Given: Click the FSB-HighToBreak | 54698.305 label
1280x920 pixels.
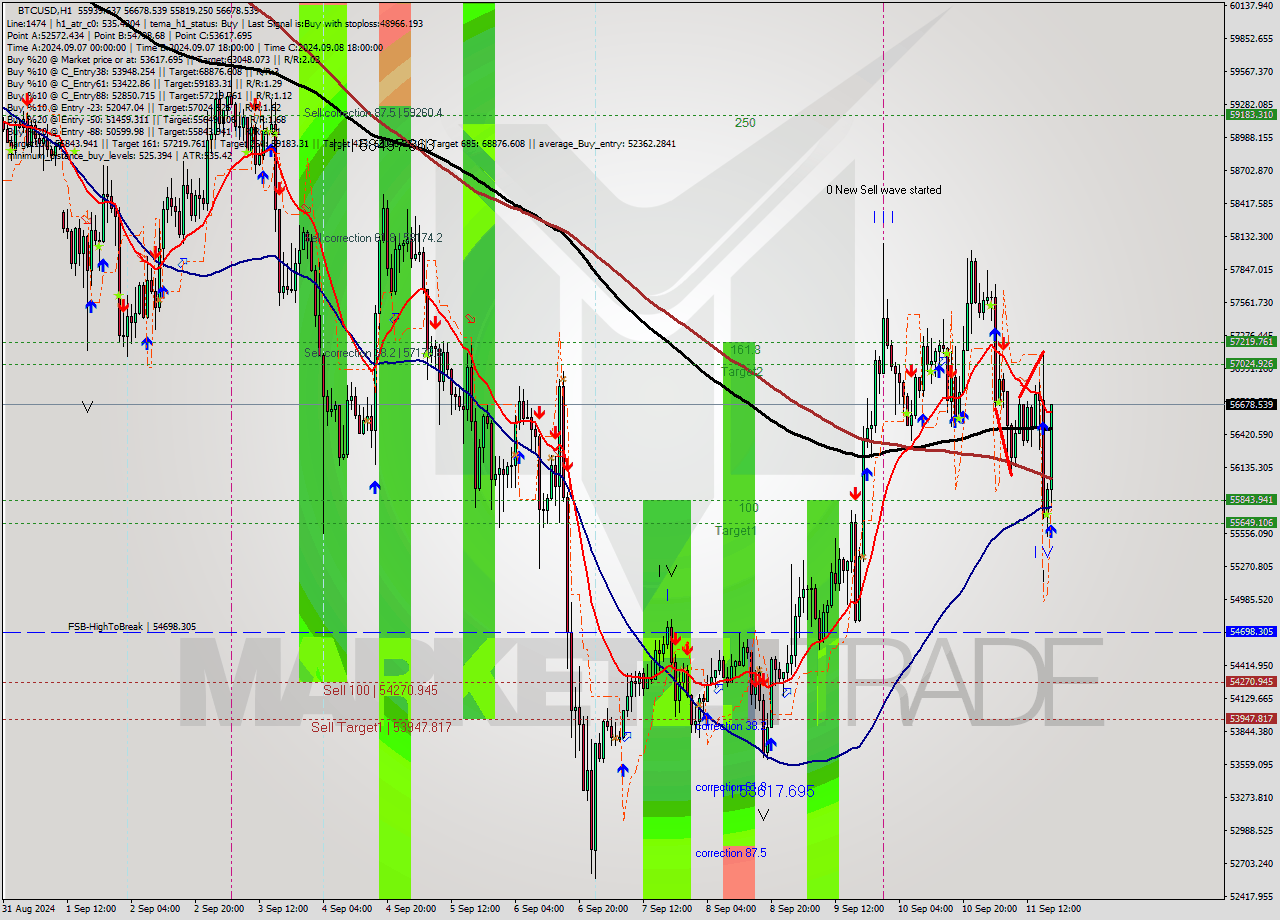Looking at the screenshot, I should 132,627.
